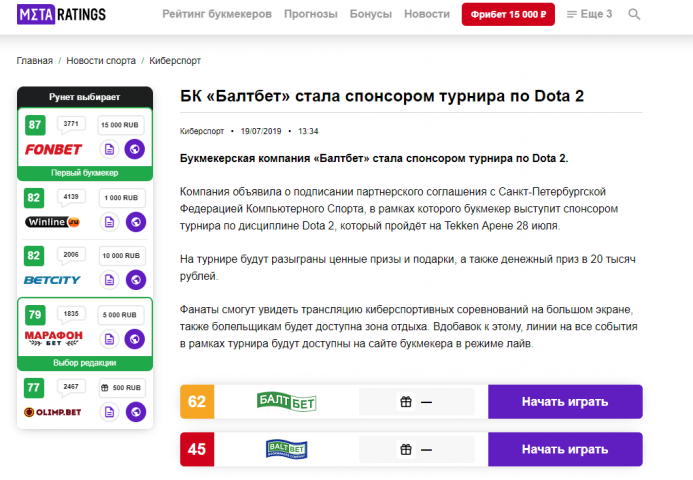
Task: Click Winline 1 000 RUB bonus
Action: tap(122, 198)
